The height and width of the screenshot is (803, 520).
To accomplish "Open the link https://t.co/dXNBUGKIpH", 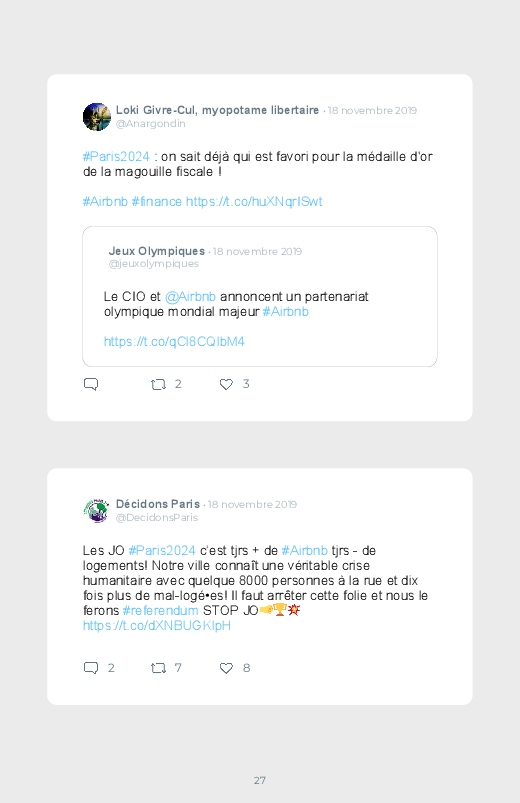I will (x=157, y=625).
